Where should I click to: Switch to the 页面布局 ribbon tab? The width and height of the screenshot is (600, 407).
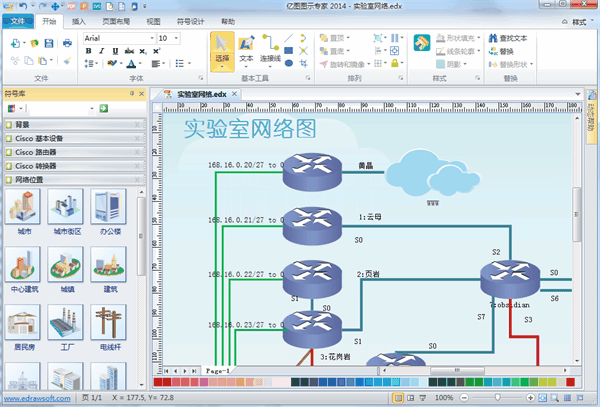pos(116,21)
